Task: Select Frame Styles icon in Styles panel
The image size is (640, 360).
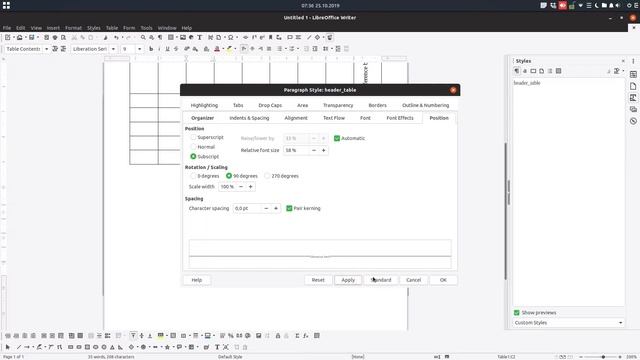Action: [x=533, y=71]
